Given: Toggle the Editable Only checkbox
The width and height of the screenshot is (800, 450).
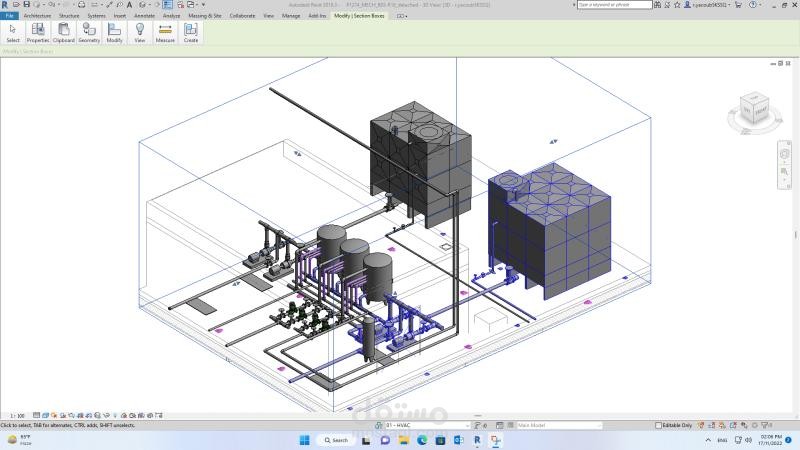Looking at the screenshot, I should coord(658,425).
